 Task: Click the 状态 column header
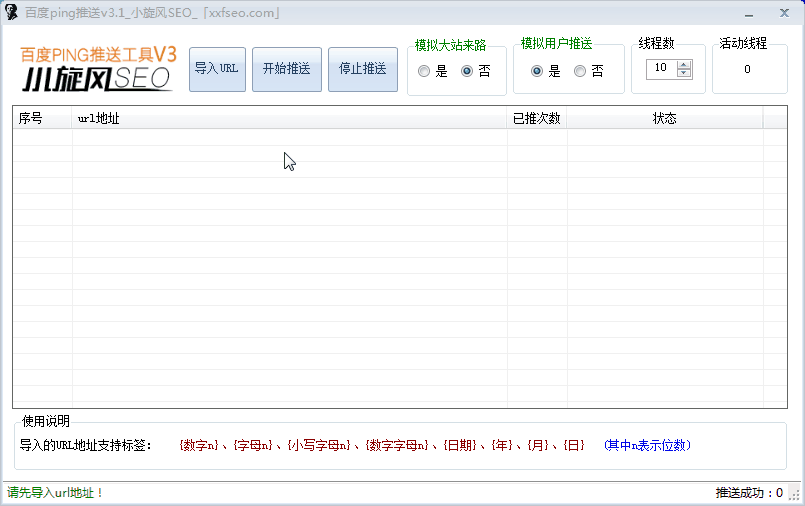[x=664, y=118]
